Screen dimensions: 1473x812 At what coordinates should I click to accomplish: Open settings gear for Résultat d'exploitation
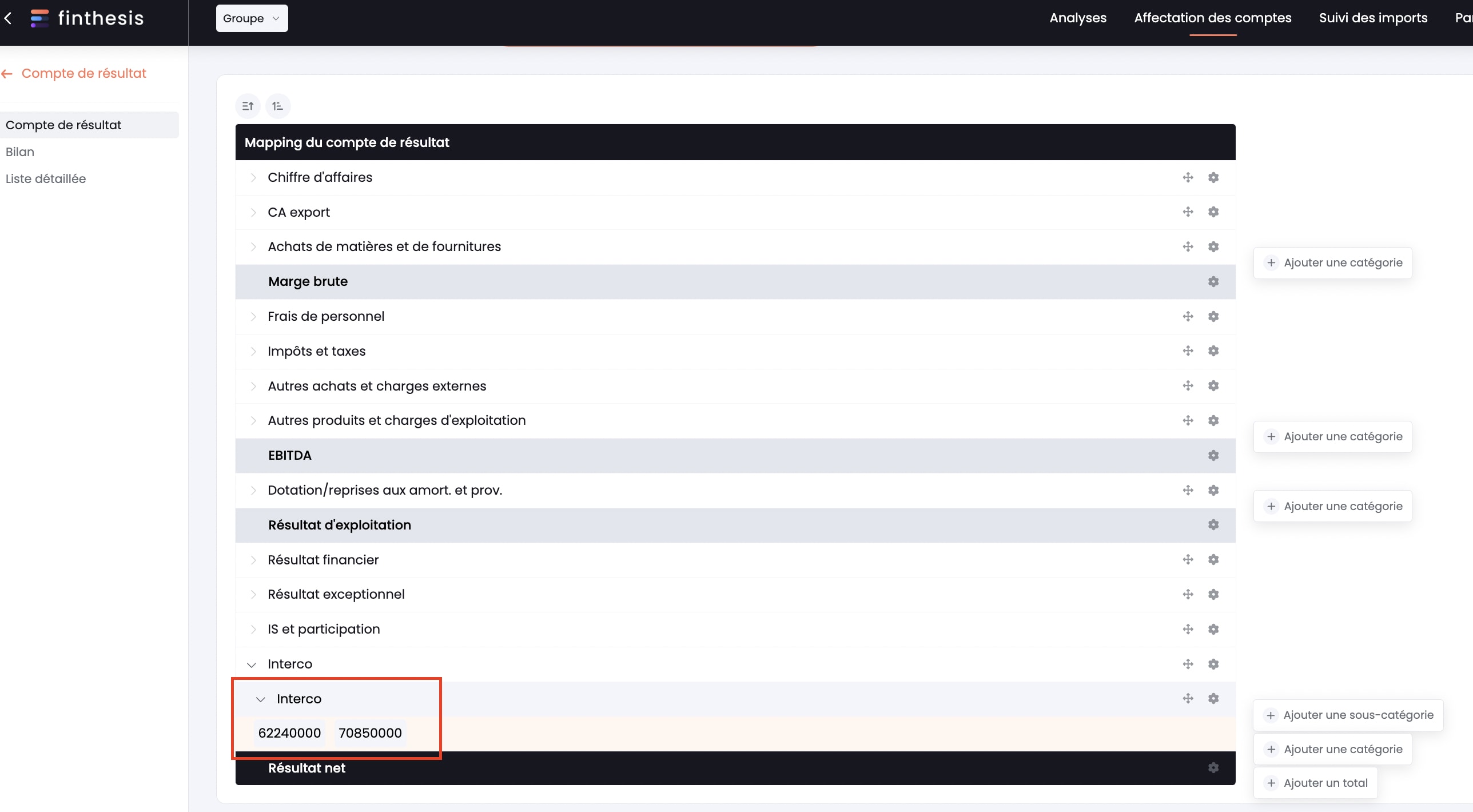[x=1213, y=524]
